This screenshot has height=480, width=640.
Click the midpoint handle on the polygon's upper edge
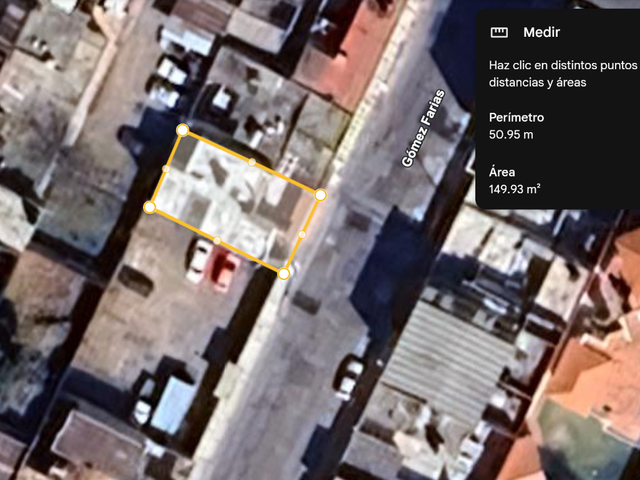252,162
